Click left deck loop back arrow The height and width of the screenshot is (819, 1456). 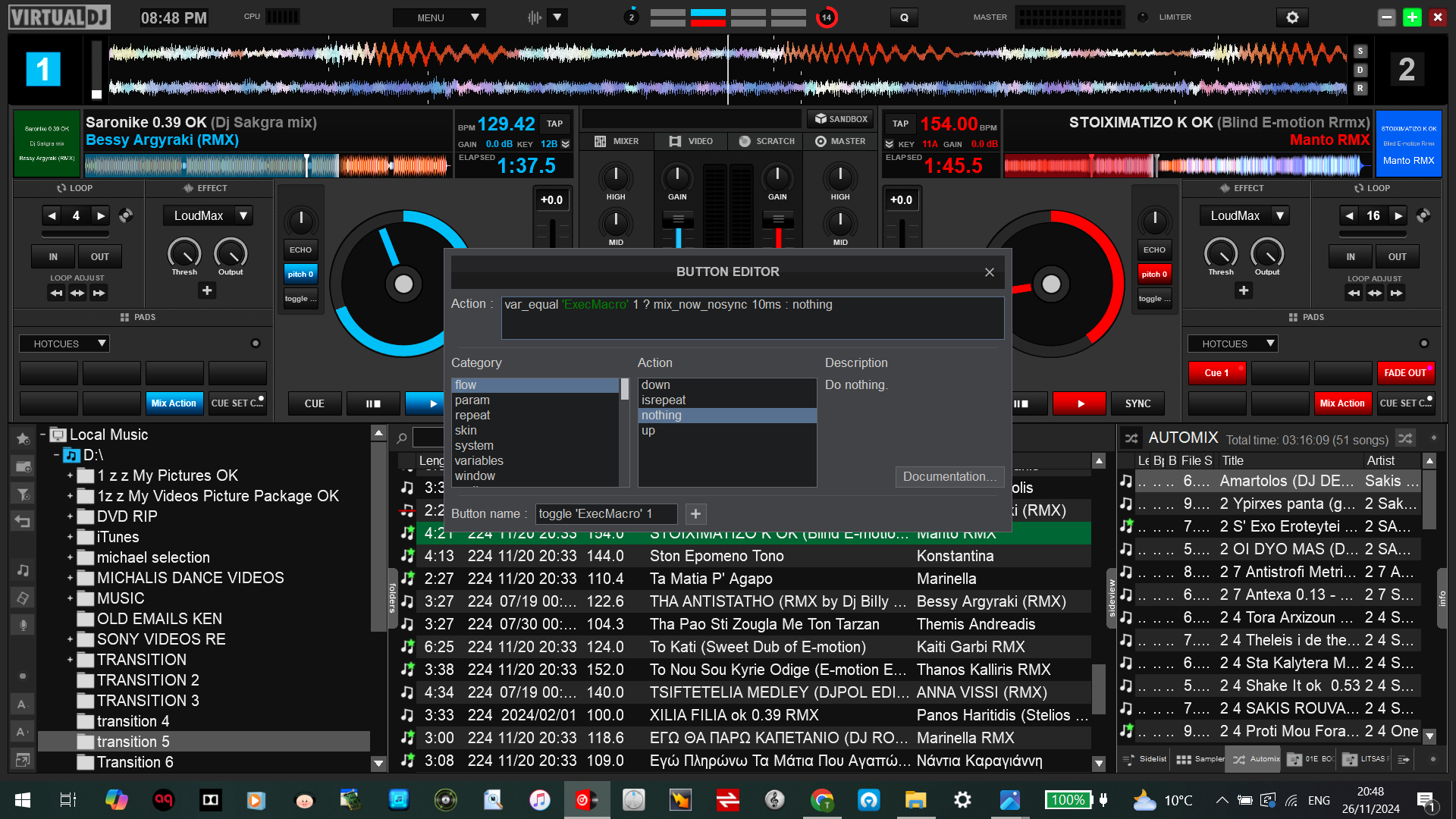coord(52,216)
